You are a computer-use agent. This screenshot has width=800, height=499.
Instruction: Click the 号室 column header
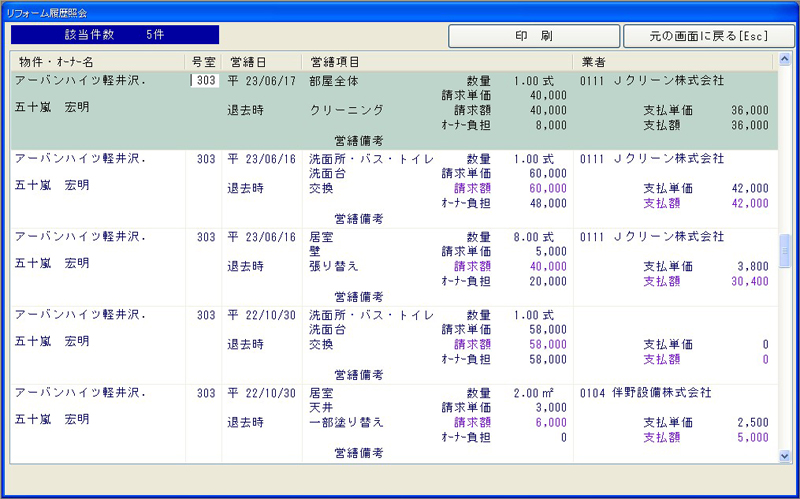click(203, 62)
